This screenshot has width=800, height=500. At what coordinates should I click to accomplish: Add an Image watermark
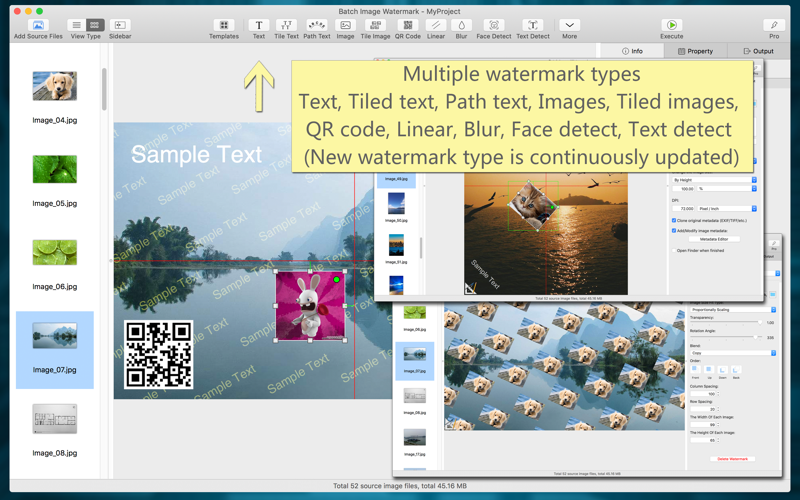(345, 25)
